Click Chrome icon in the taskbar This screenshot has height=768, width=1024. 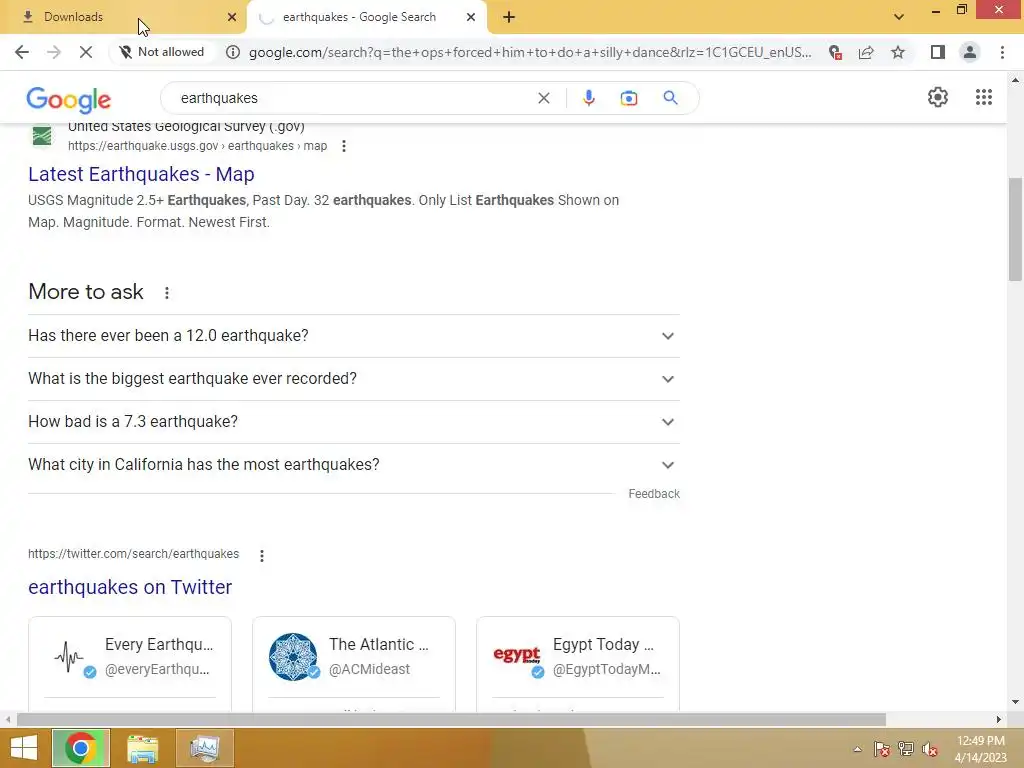tap(81, 748)
